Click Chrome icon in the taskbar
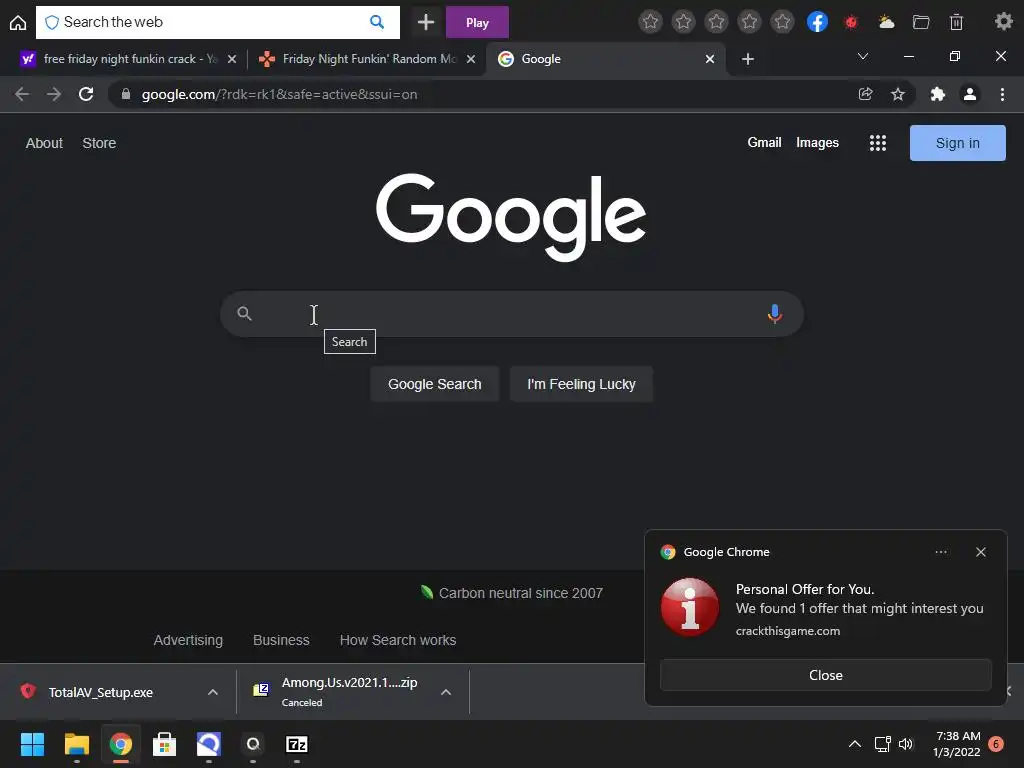The width and height of the screenshot is (1024, 768). (121, 744)
